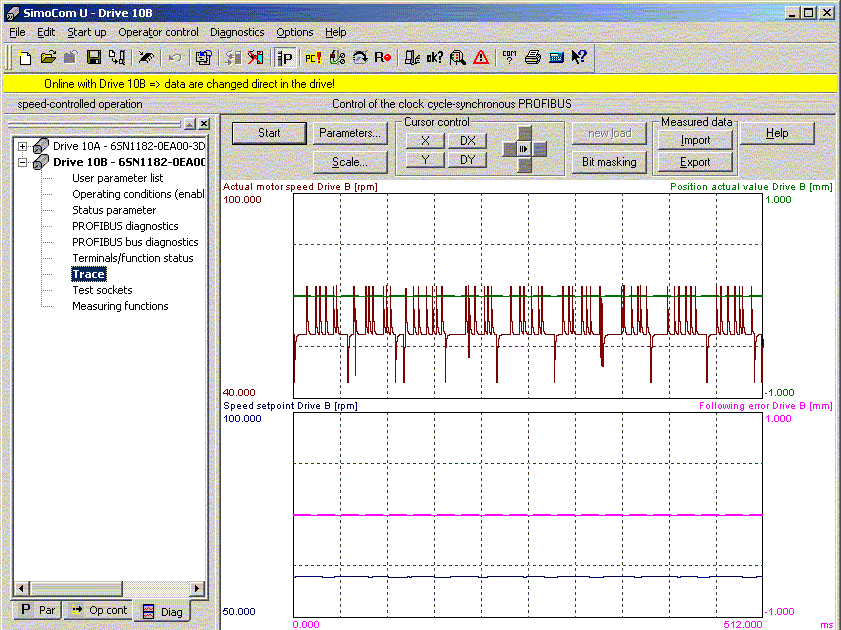841x630 pixels.
Task: Open a file with the folder icon
Action: coord(48,57)
